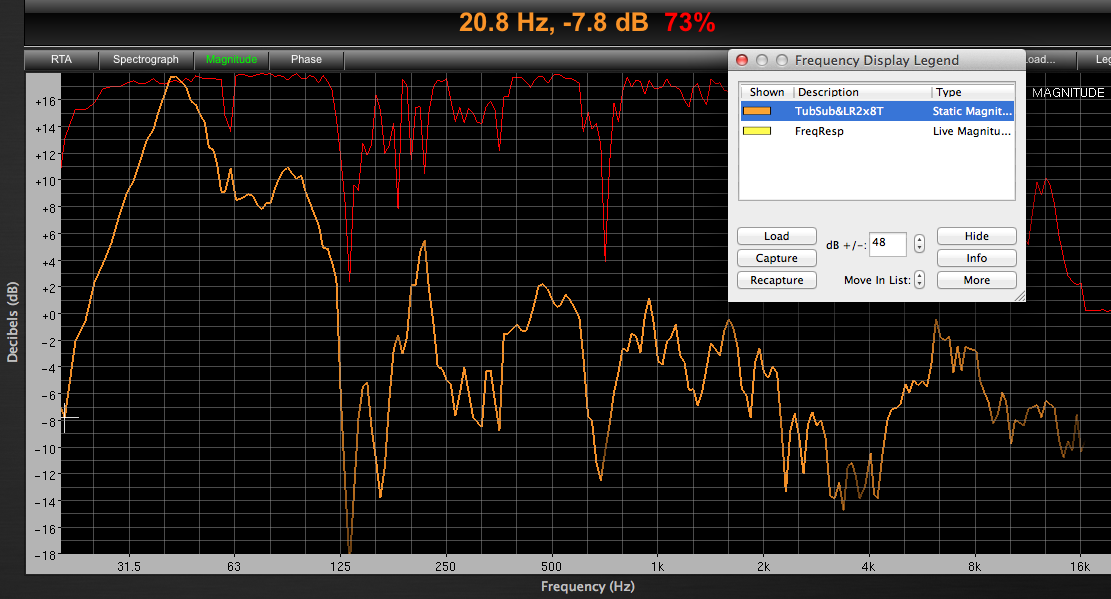Click the dB +/- input field
This screenshot has width=1111, height=599.
click(x=888, y=244)
